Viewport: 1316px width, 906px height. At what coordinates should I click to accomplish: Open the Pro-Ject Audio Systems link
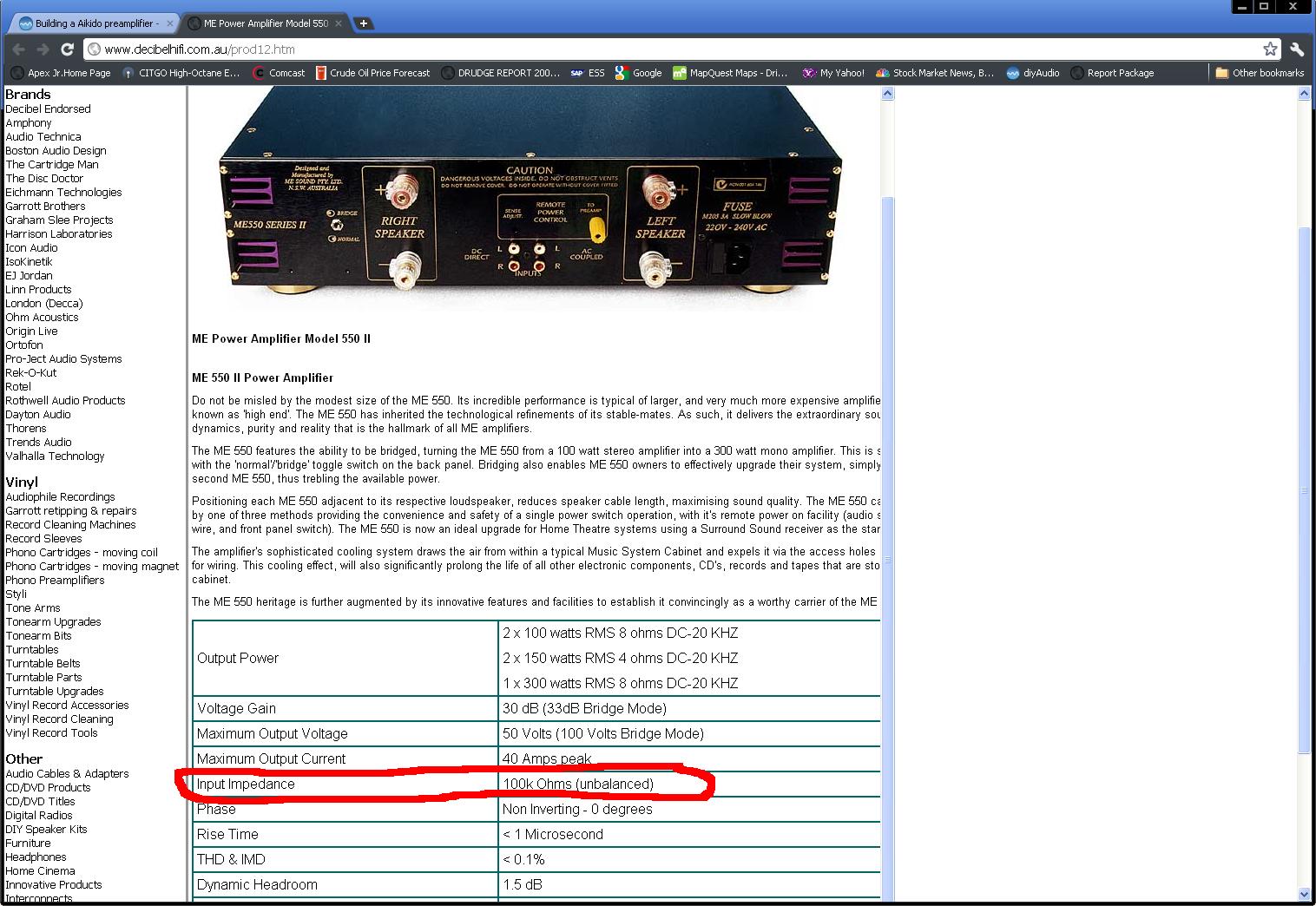tap(63, 358)
